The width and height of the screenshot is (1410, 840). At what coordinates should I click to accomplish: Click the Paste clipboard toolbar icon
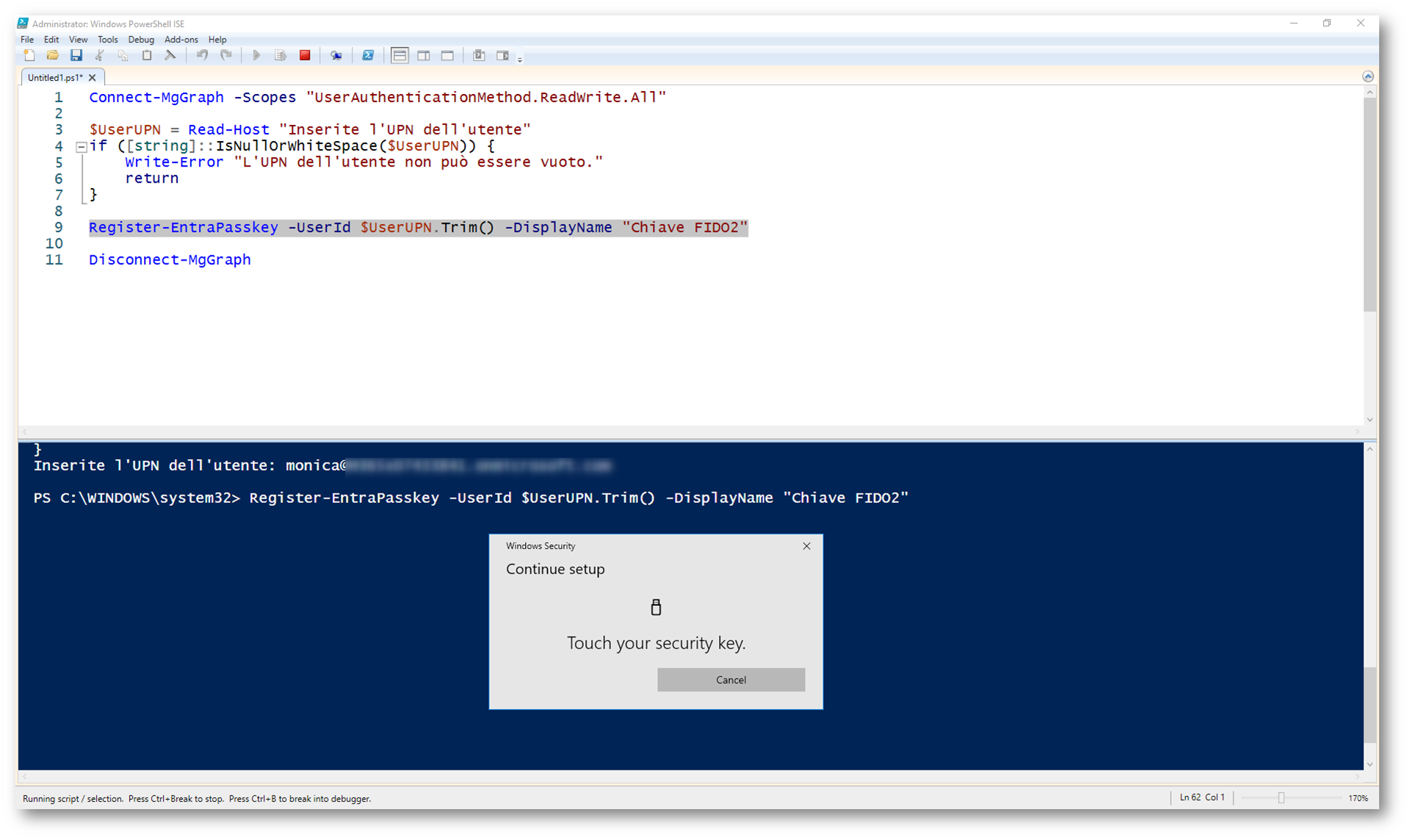(x=147, y=56)
